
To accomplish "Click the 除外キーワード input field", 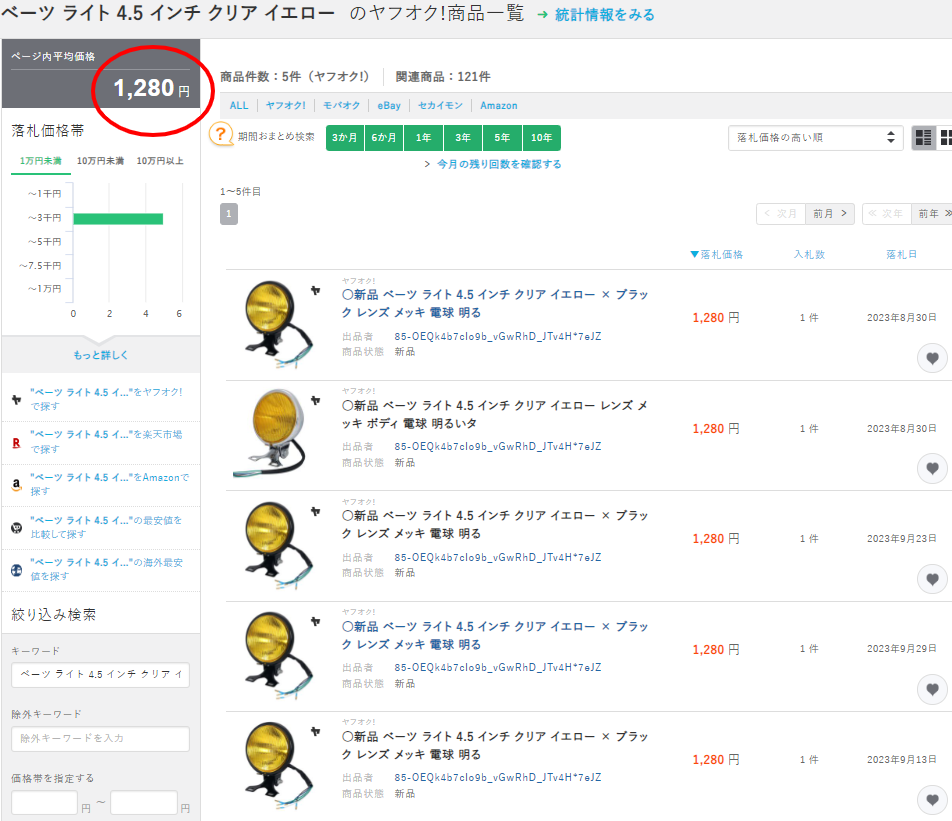I will [100, 739].
